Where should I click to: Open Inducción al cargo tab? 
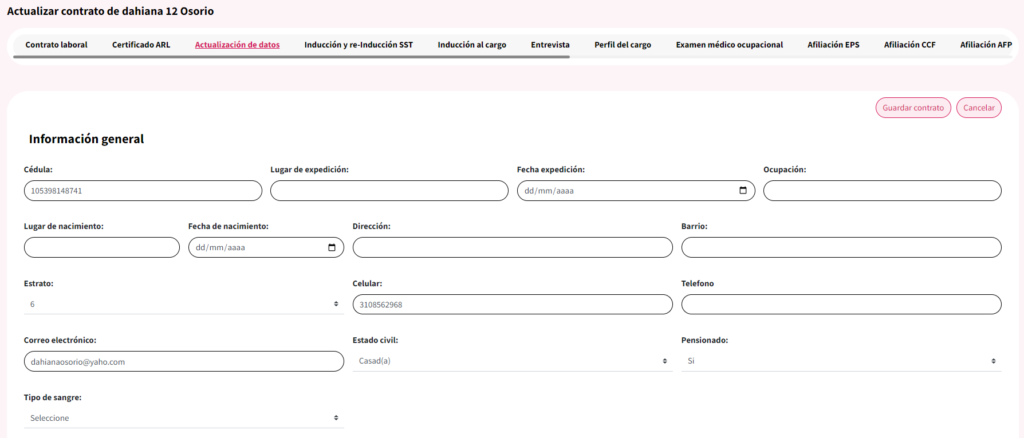pos(472,45)
